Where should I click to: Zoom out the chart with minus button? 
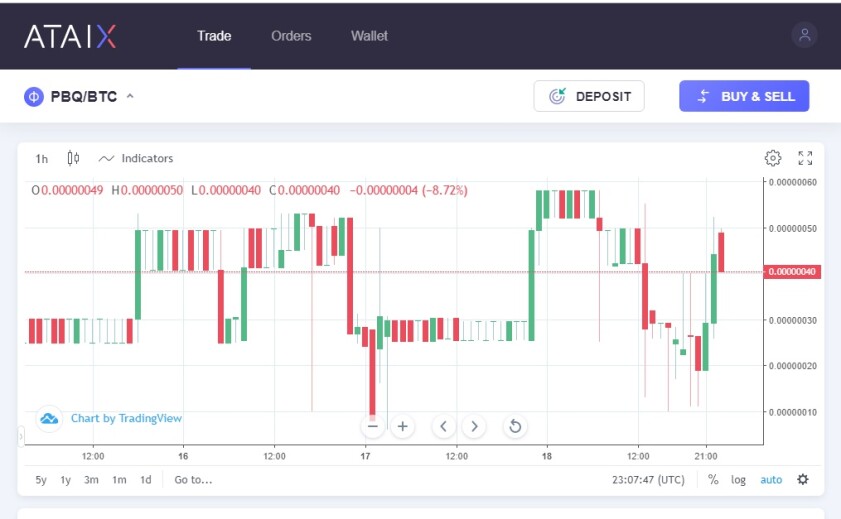[x=373, y=427]
